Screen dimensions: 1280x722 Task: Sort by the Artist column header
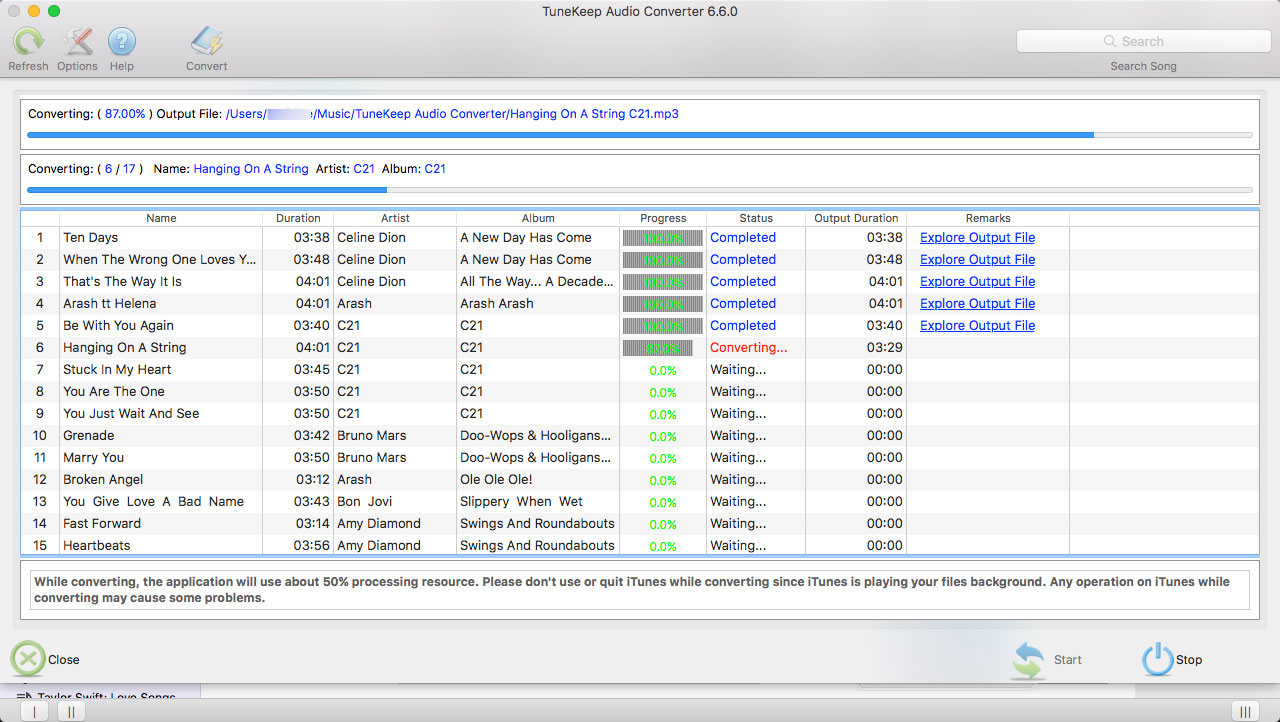click(x=395, y=218)
